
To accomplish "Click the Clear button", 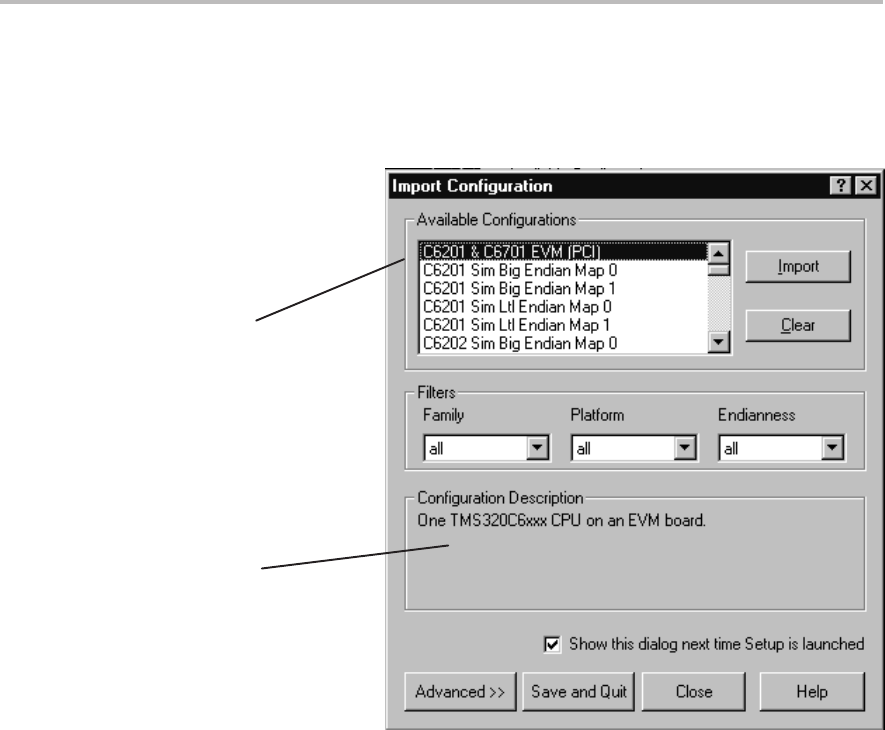I will tap(798, 325).
